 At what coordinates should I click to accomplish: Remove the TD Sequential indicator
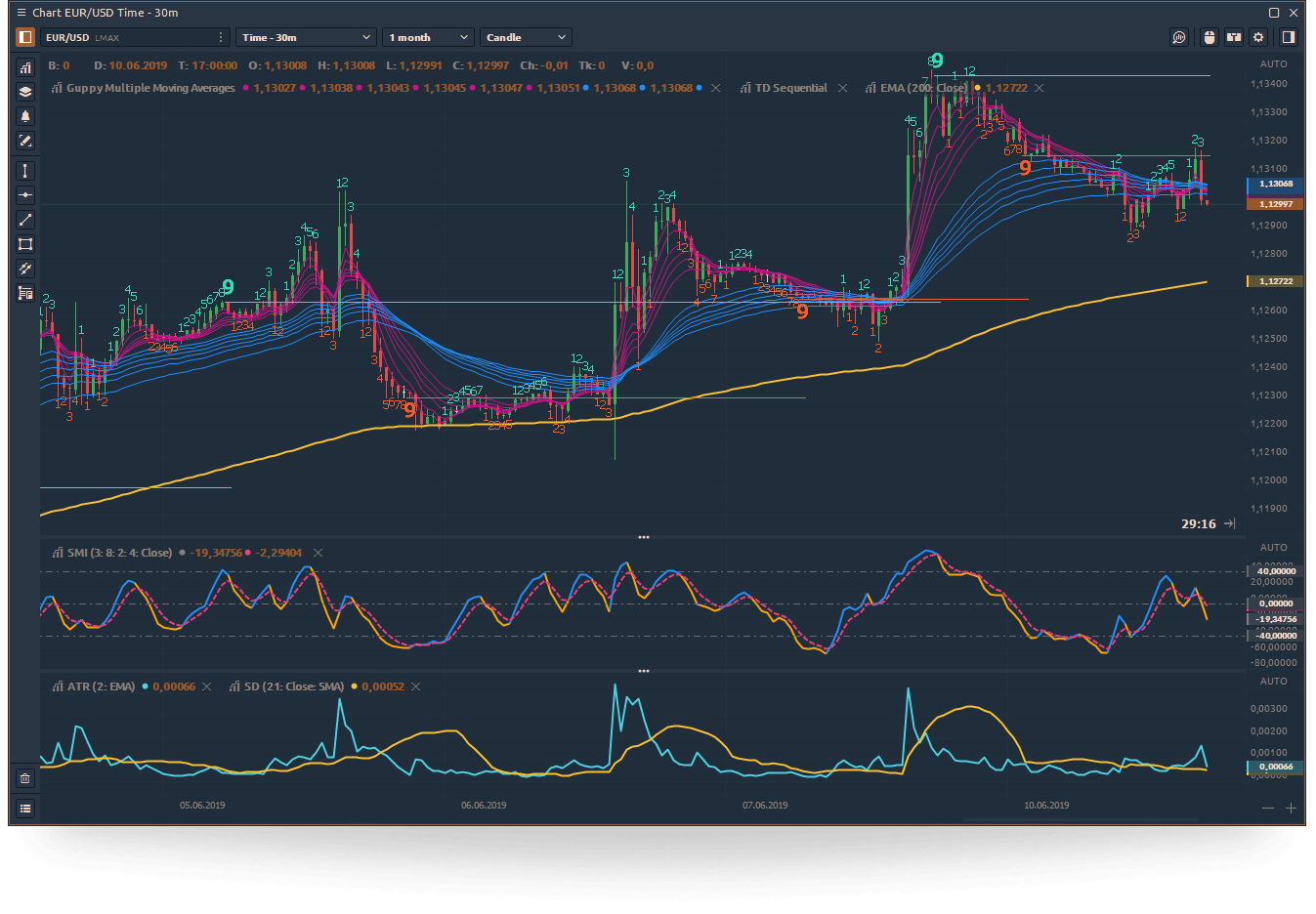(842, 88)
